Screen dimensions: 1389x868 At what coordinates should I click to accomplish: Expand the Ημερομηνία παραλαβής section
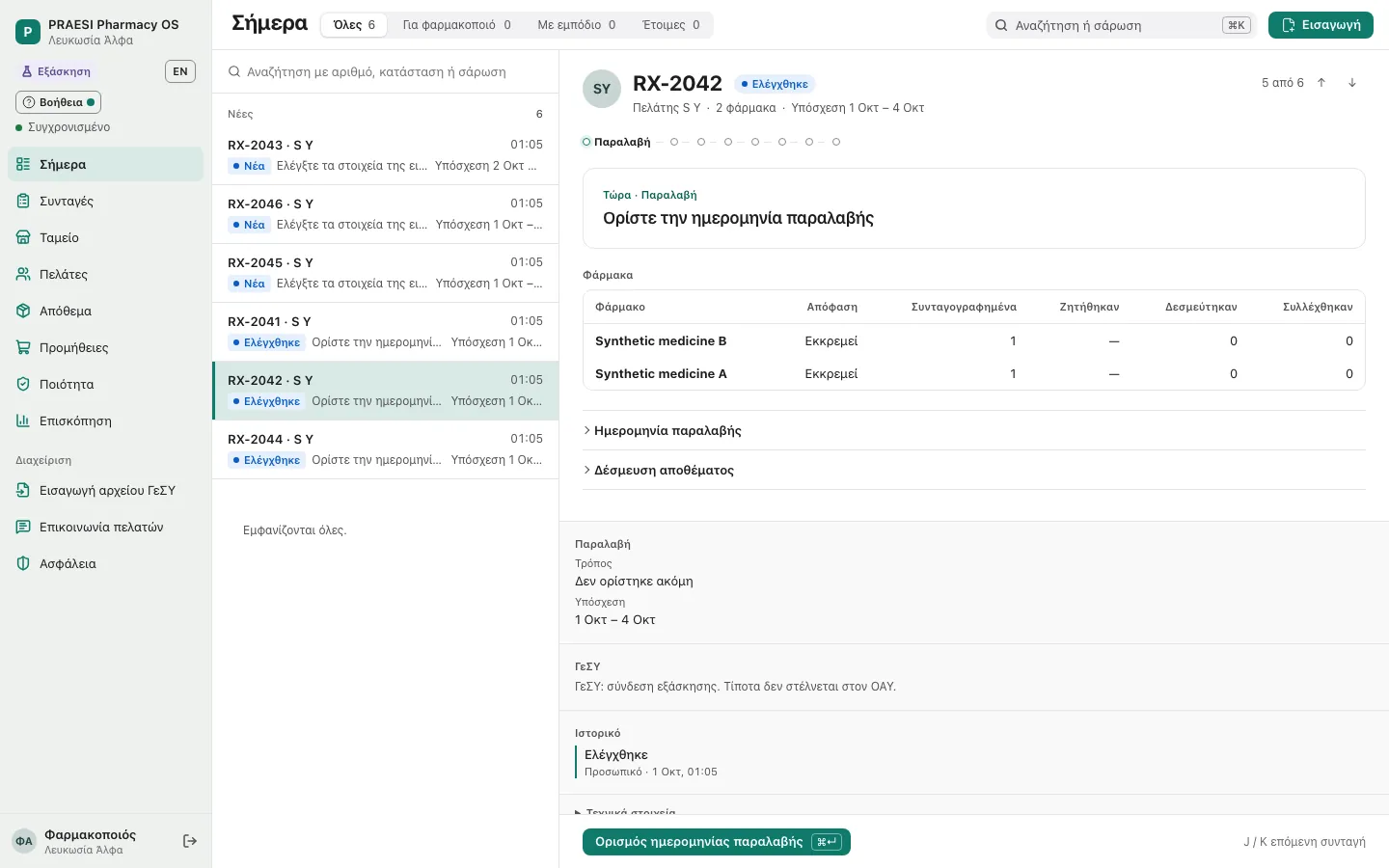point(974,430)
